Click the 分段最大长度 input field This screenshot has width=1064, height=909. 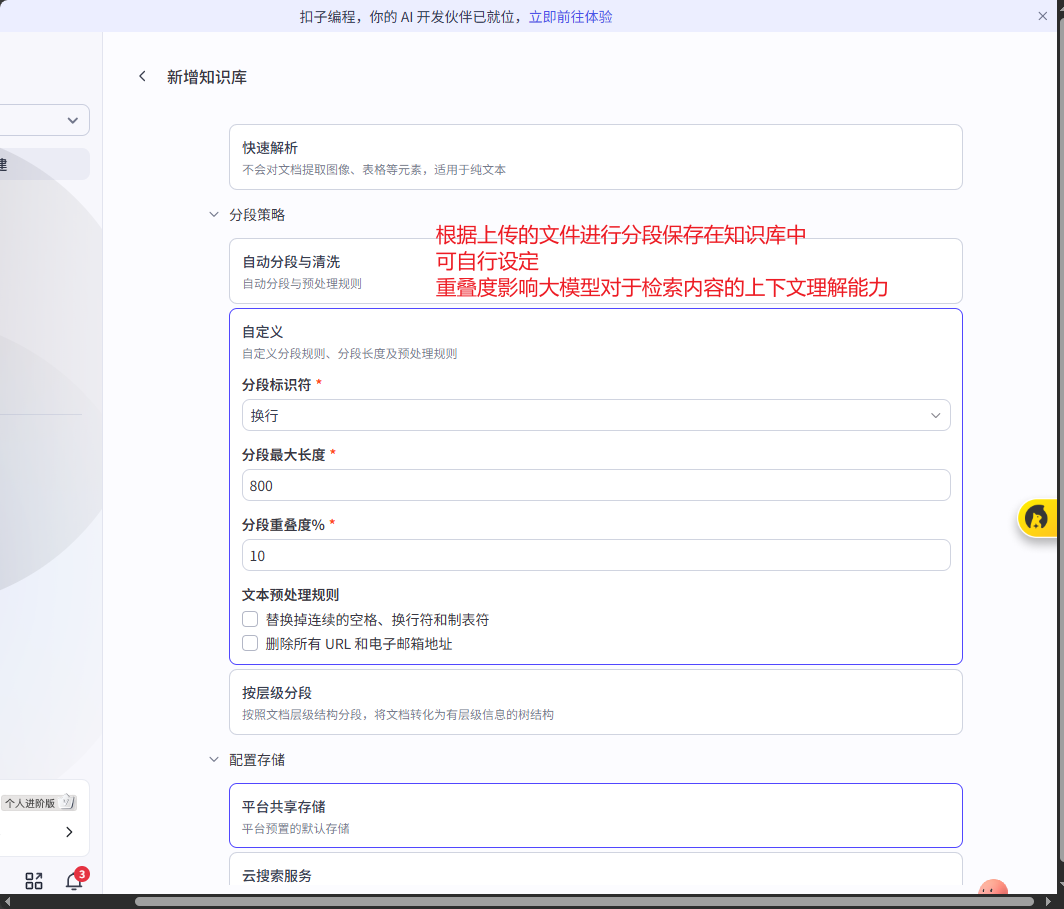tap(596, 485)
